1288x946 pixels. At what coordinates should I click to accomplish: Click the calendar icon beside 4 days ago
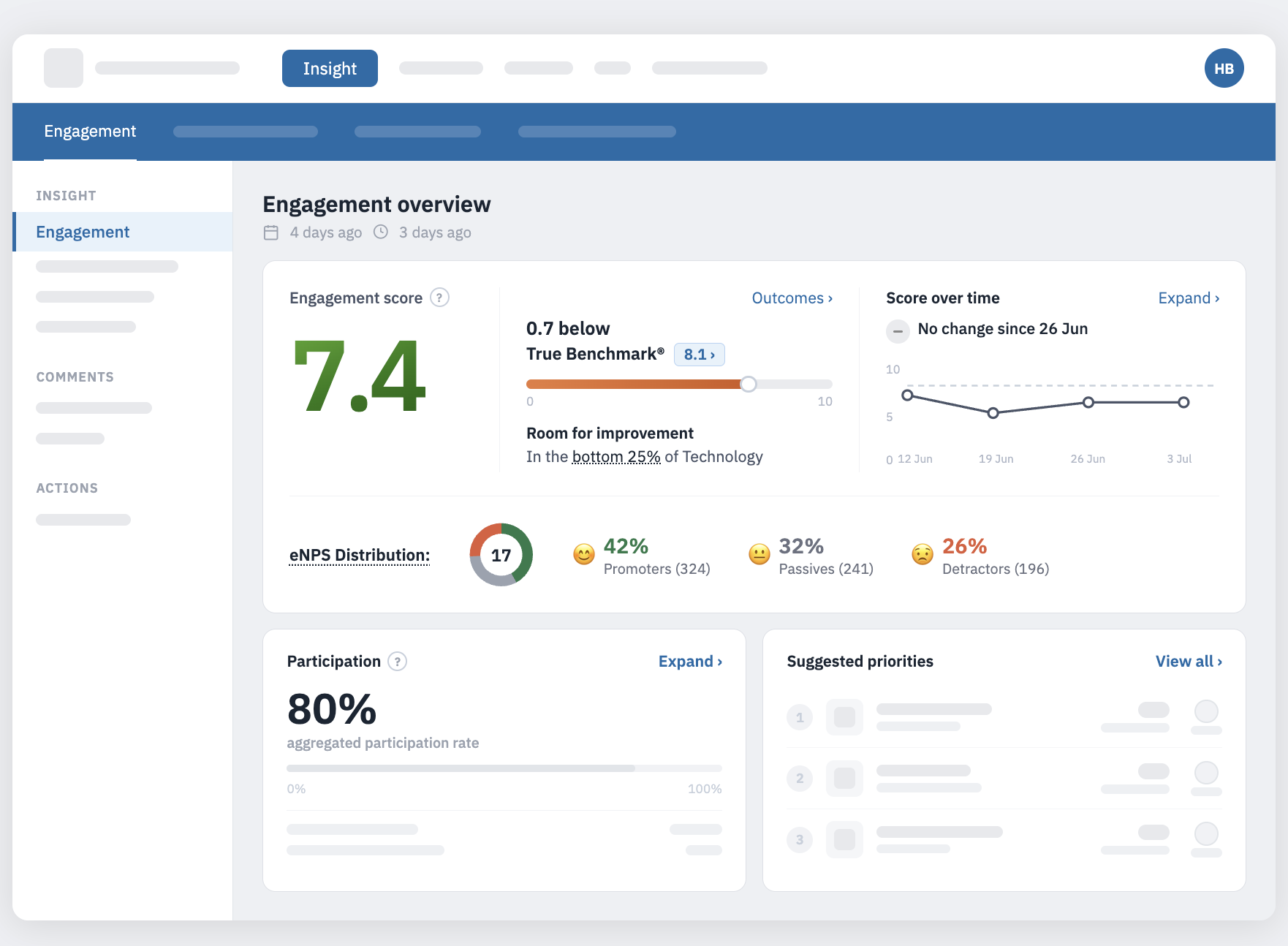[x=271, y=232]
